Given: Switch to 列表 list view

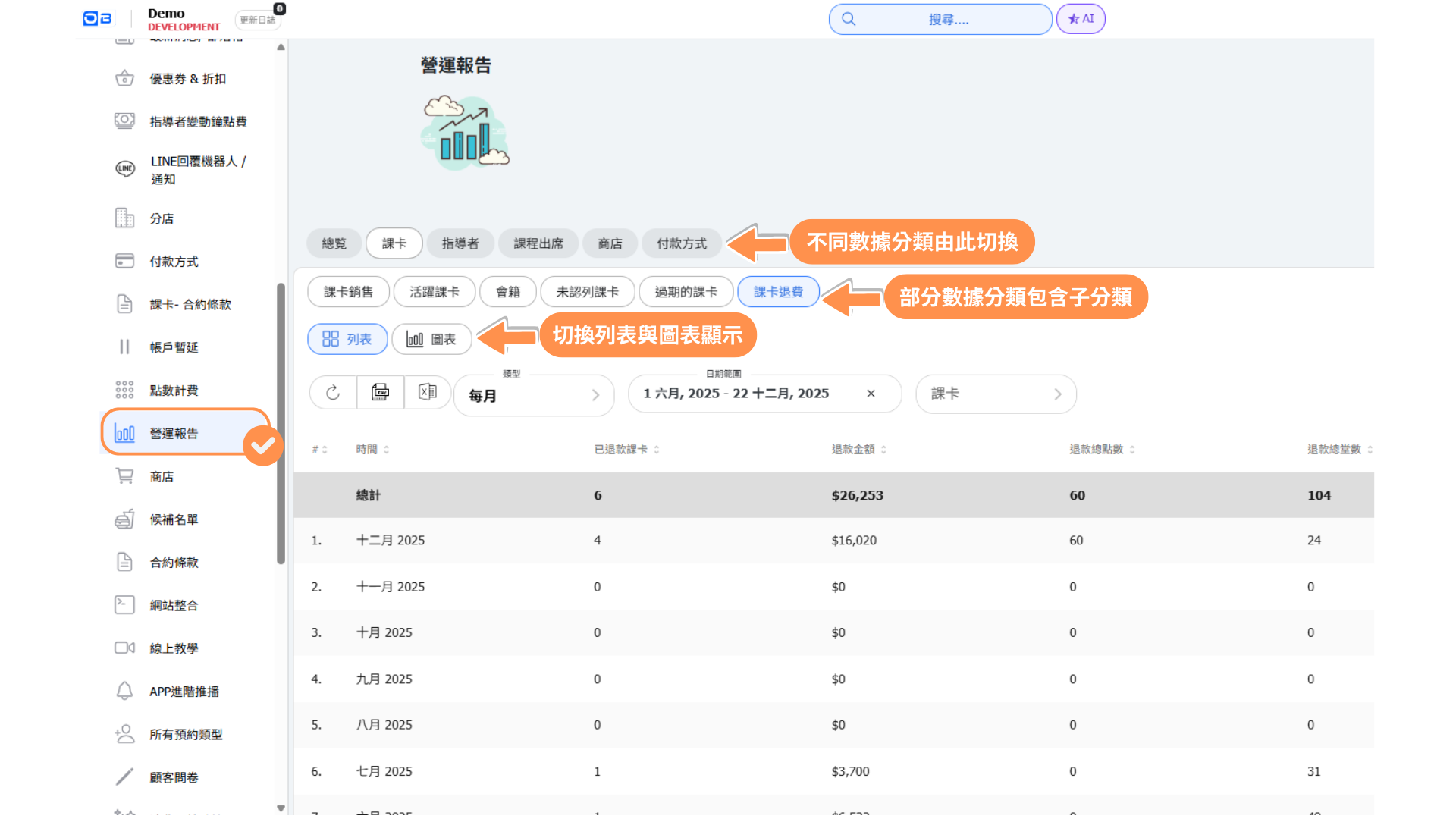Looking at the screenshot, I should click(x=347, y=339).
